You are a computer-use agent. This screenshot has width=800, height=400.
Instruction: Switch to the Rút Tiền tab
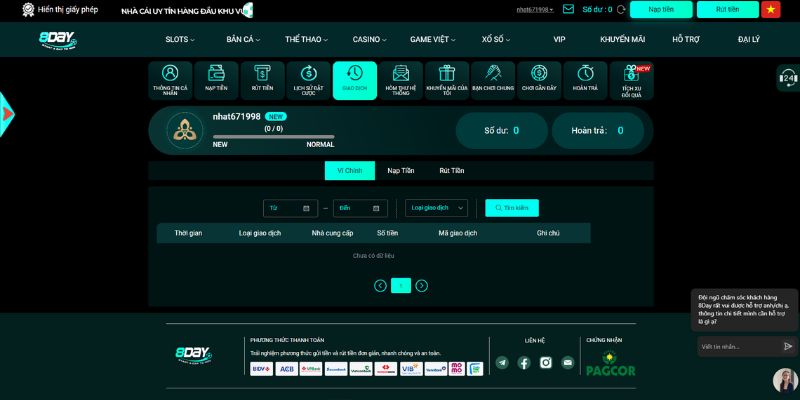coord(452,170)
